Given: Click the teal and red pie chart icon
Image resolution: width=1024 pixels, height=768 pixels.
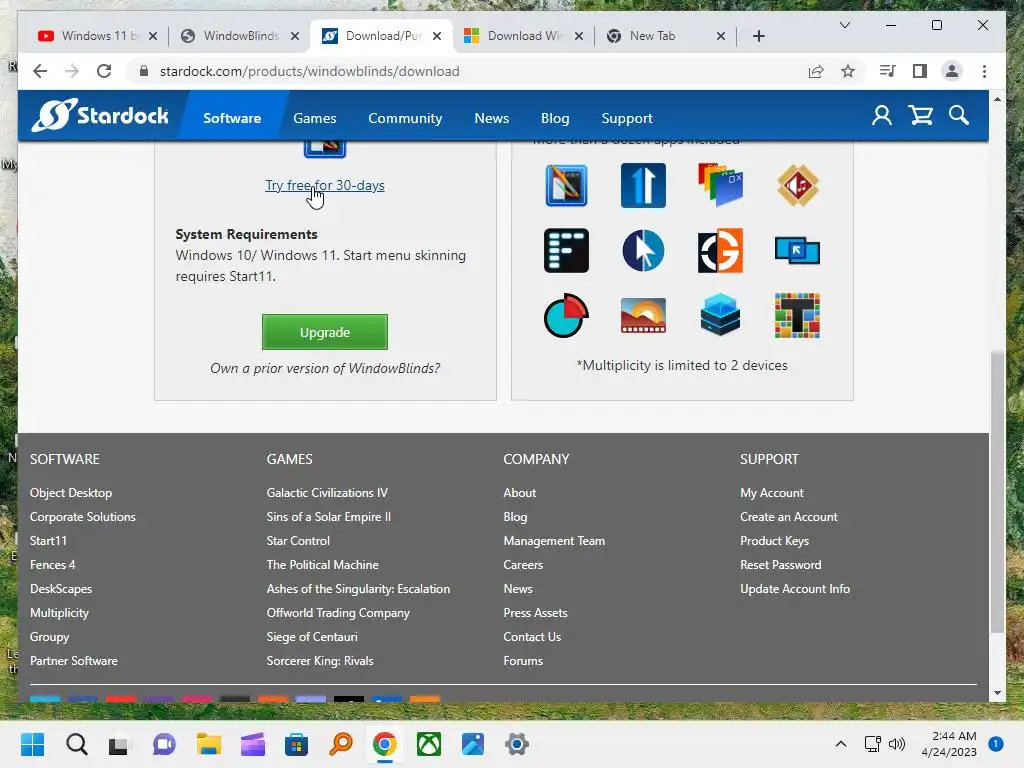Looking at the screenshot, I should tap(566, 316).
